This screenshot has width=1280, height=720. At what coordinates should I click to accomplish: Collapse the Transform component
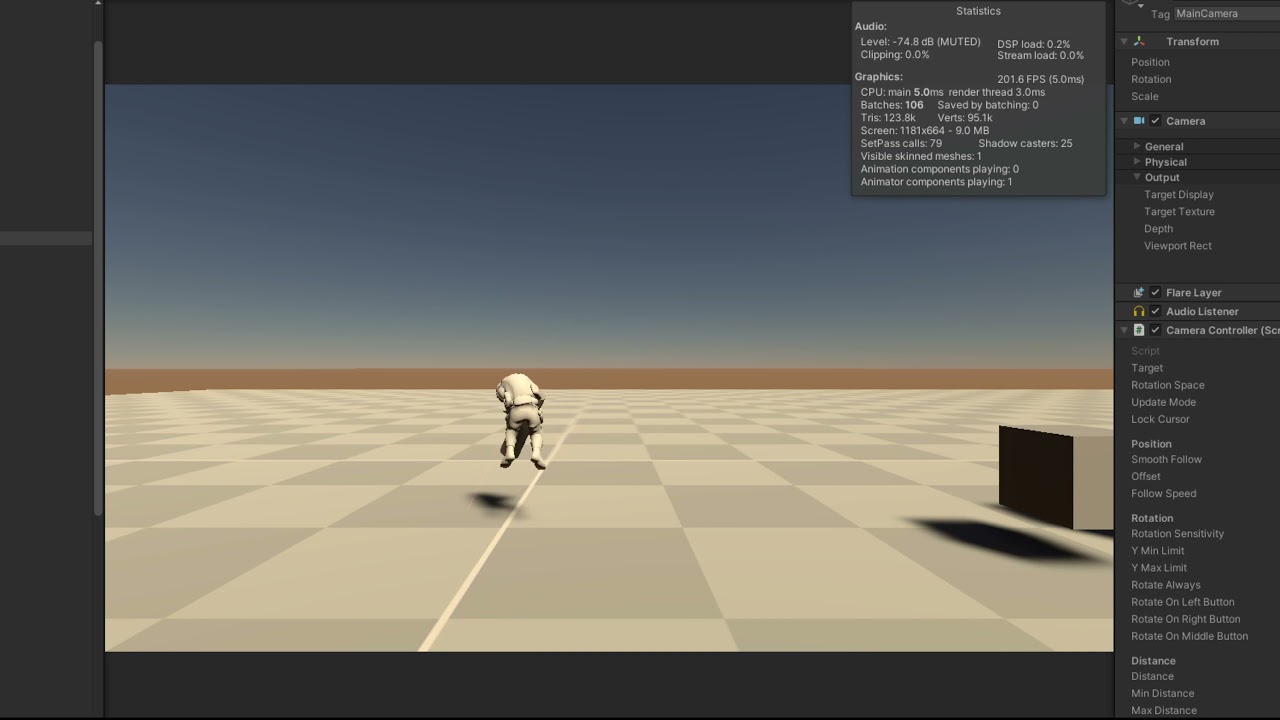point(1124,42)
